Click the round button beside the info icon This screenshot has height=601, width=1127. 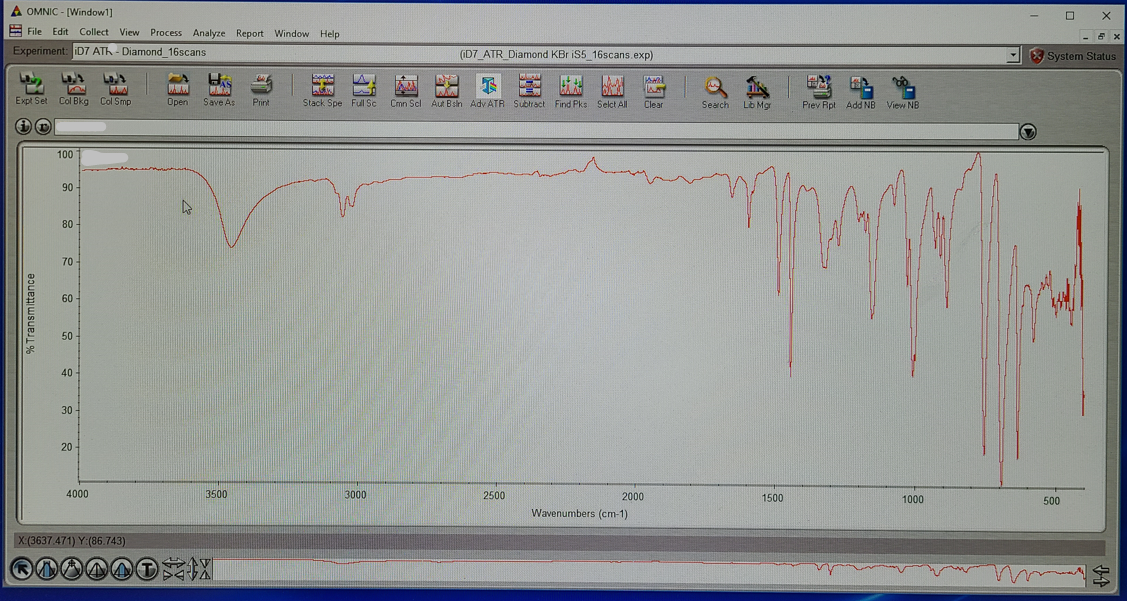pos(42,127)
